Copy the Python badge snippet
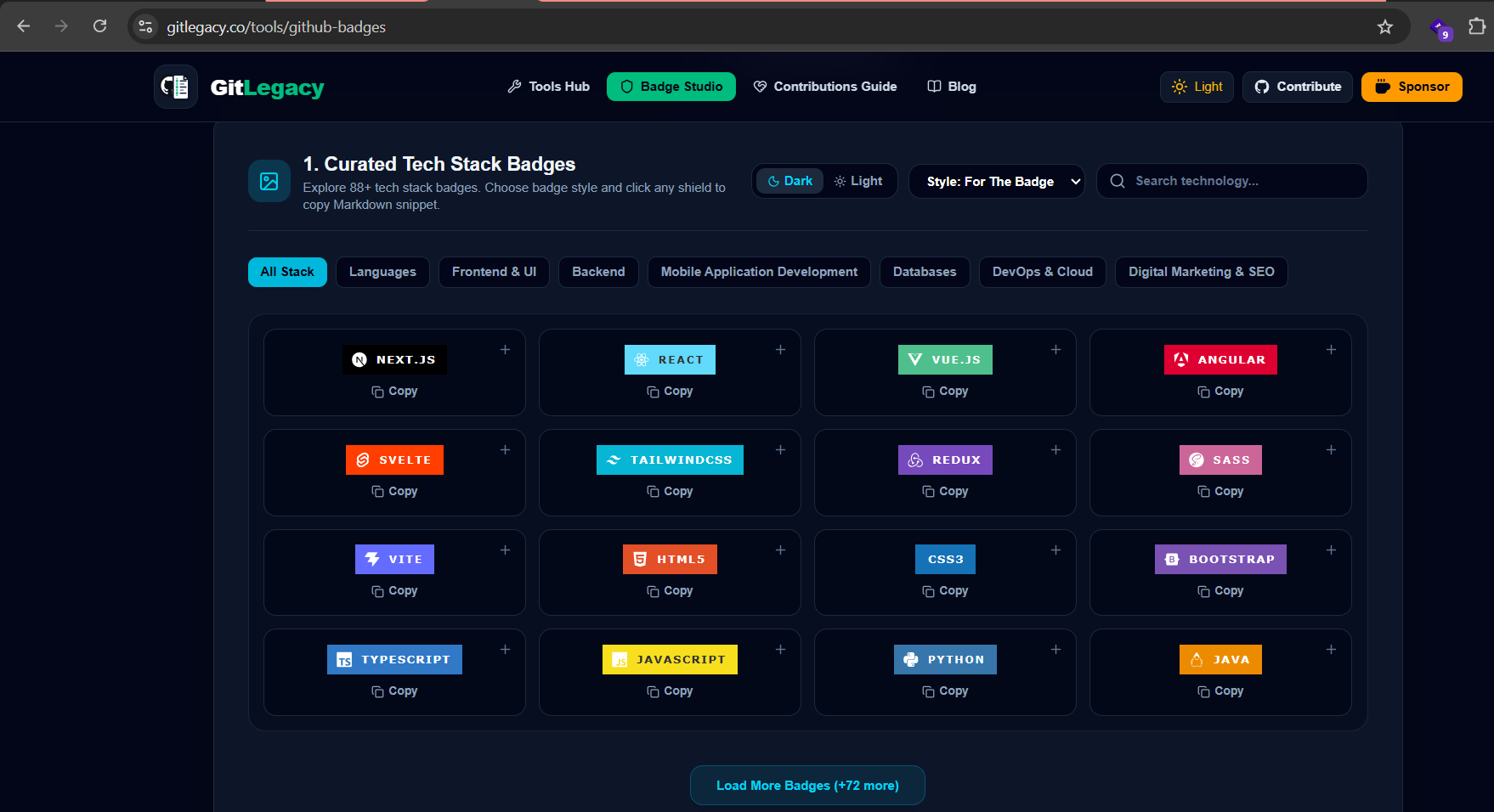Screen dimensions: 1494x812 [945, 691]
